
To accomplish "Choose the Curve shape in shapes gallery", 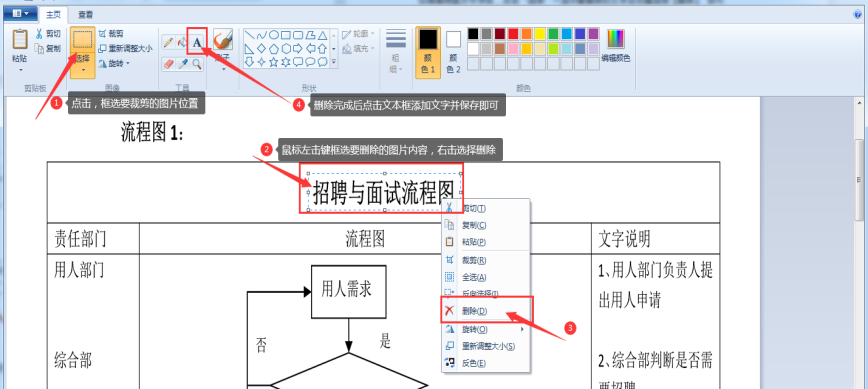I will click(262, 35).
